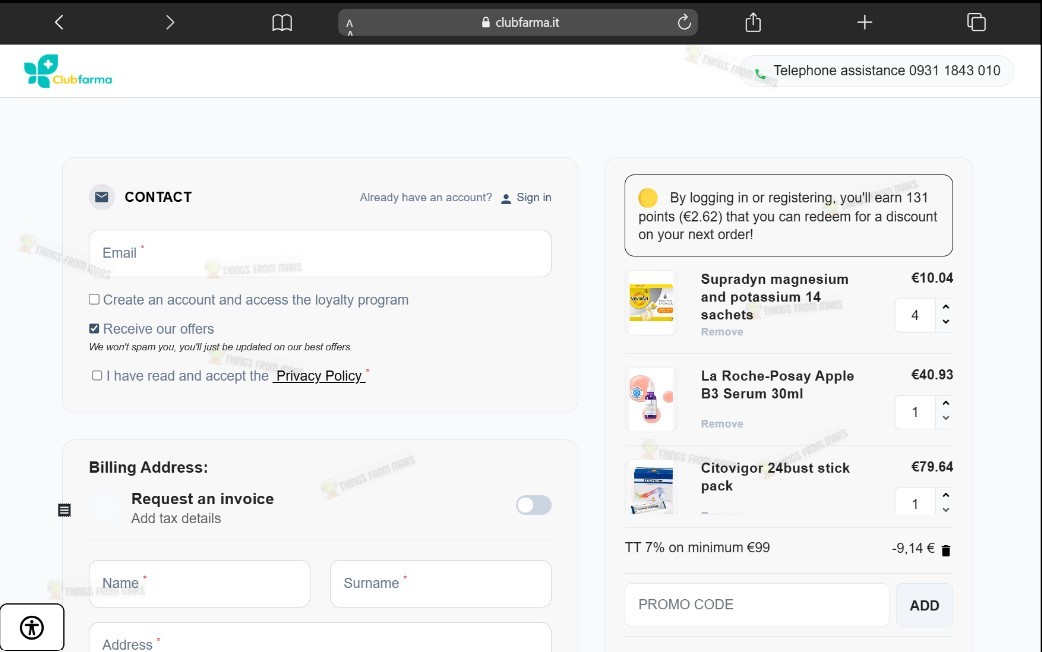Click the Add tax details text
Screen dimensions: 1042x652
pos(176,518)
